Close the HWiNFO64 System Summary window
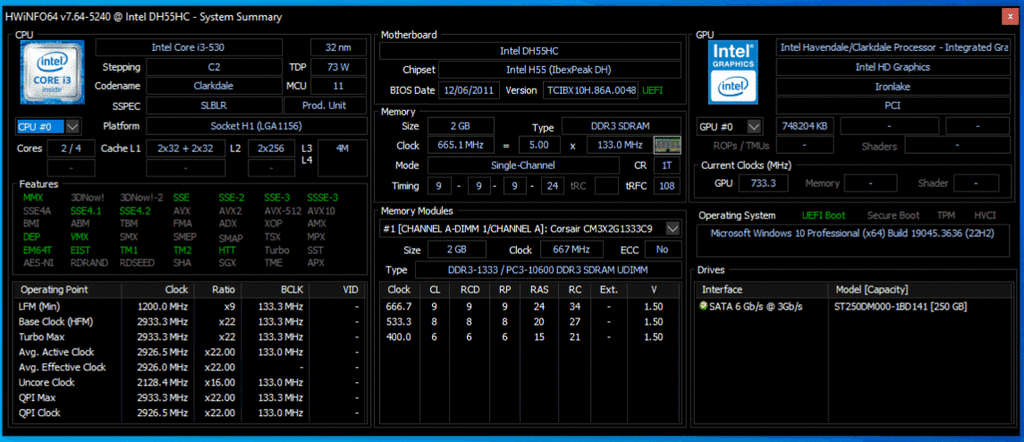The image size is (1024, 442). 1006,16
